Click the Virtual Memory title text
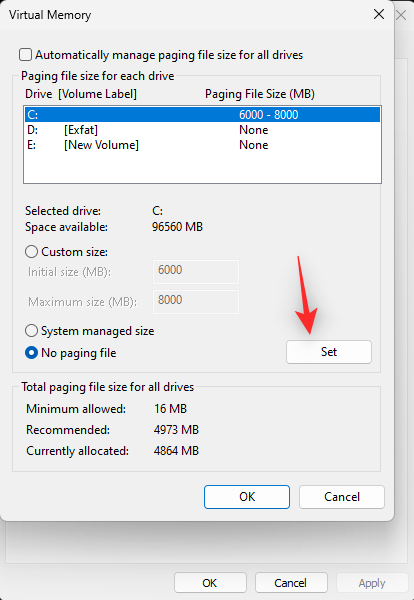This screenshot has height=600, width=414. pyautogui.click(x=50, y=15)
